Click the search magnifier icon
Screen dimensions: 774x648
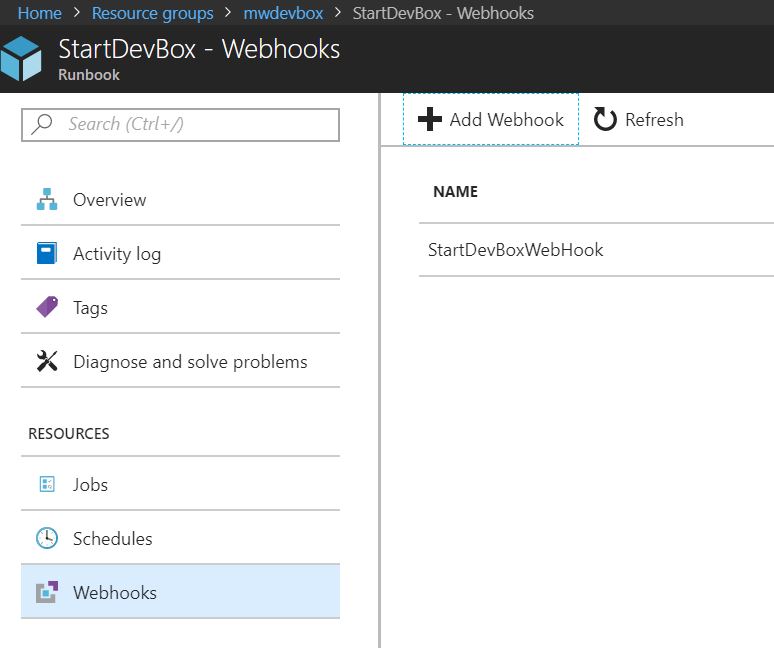[x=41, y=124]
